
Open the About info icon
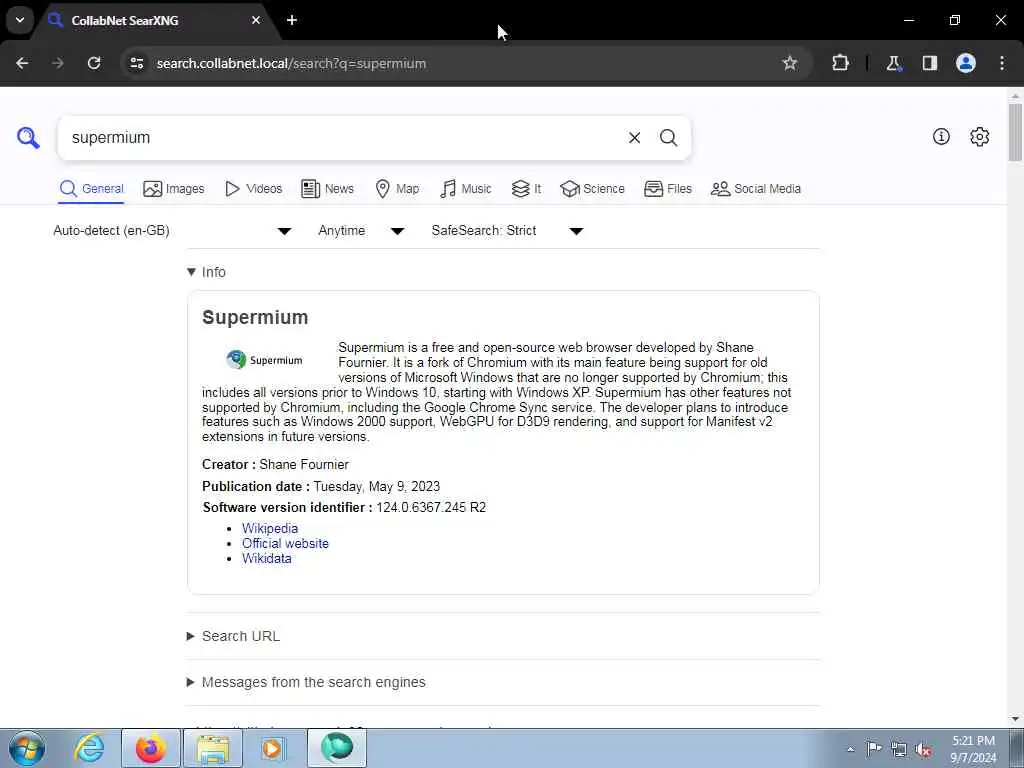(x=941, y=136)
